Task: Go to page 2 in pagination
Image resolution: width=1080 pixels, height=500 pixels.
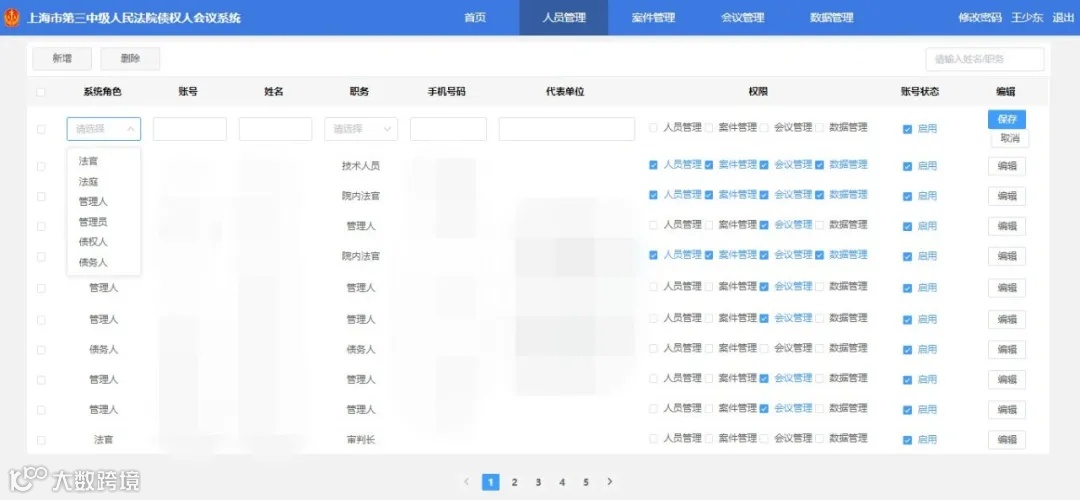Action: (x=514, y=482)
